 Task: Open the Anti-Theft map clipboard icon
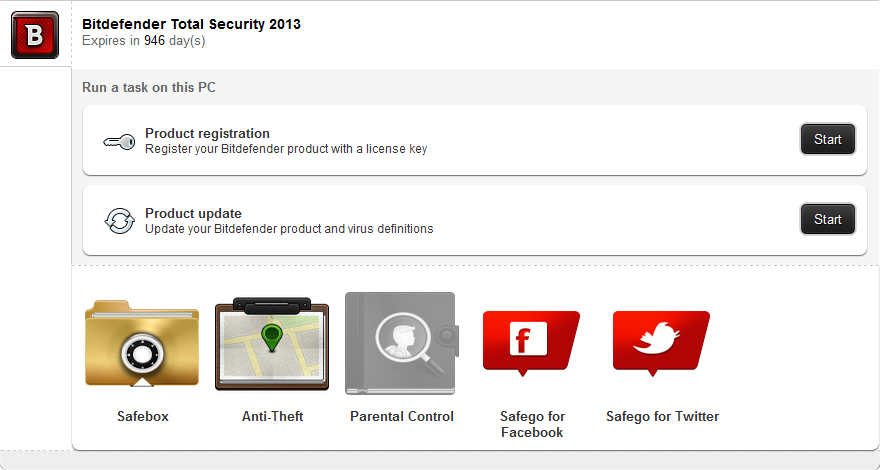(272, 343)
